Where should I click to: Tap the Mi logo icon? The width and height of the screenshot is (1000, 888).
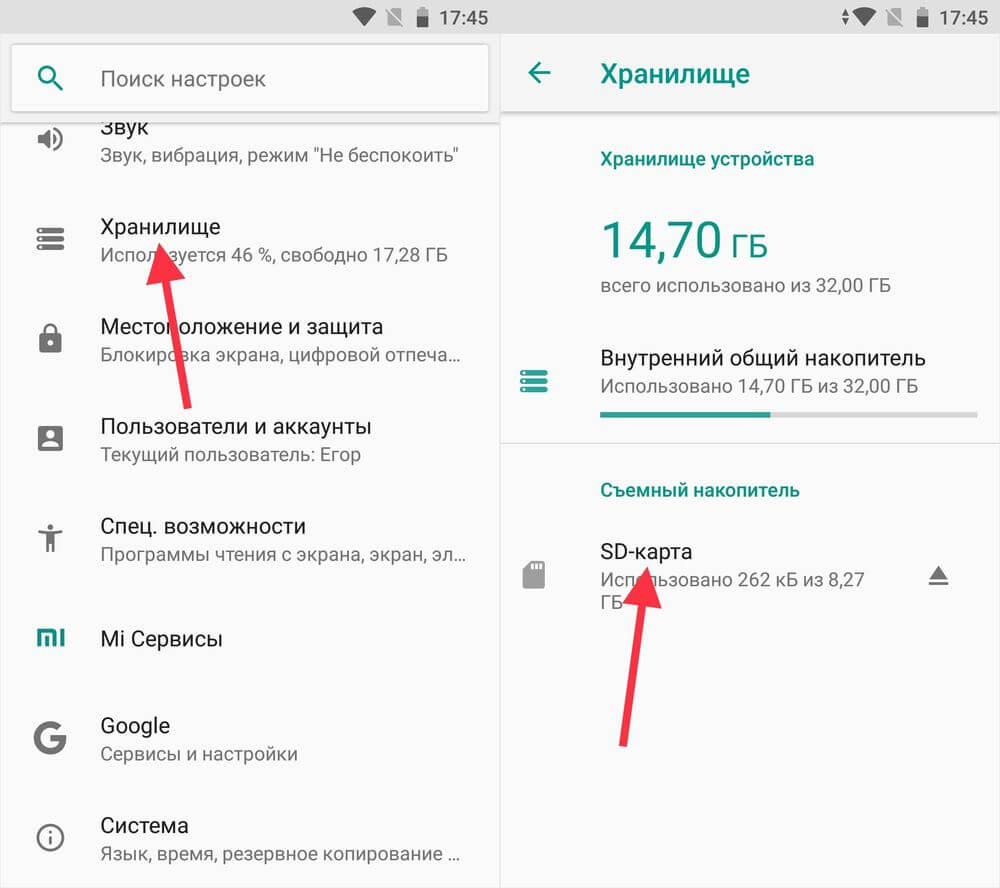click(x=50, y=637)
